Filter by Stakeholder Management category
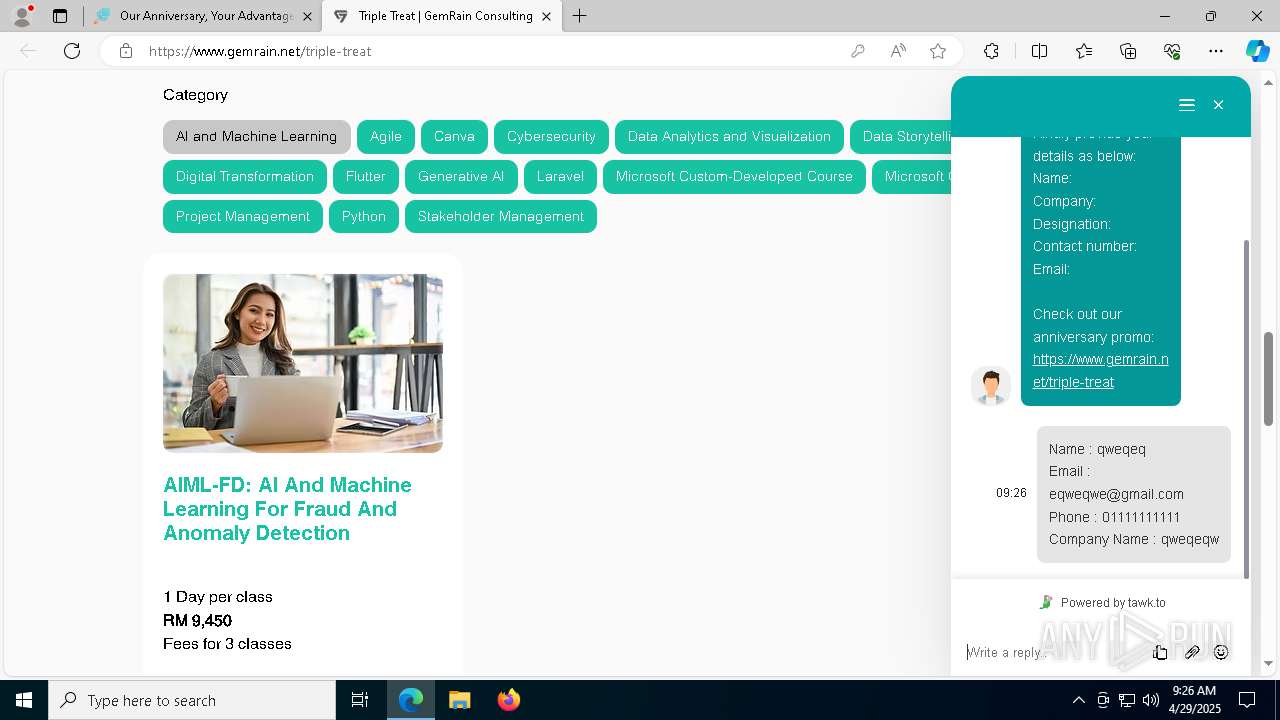1280x720 pixels. point(501,216)
